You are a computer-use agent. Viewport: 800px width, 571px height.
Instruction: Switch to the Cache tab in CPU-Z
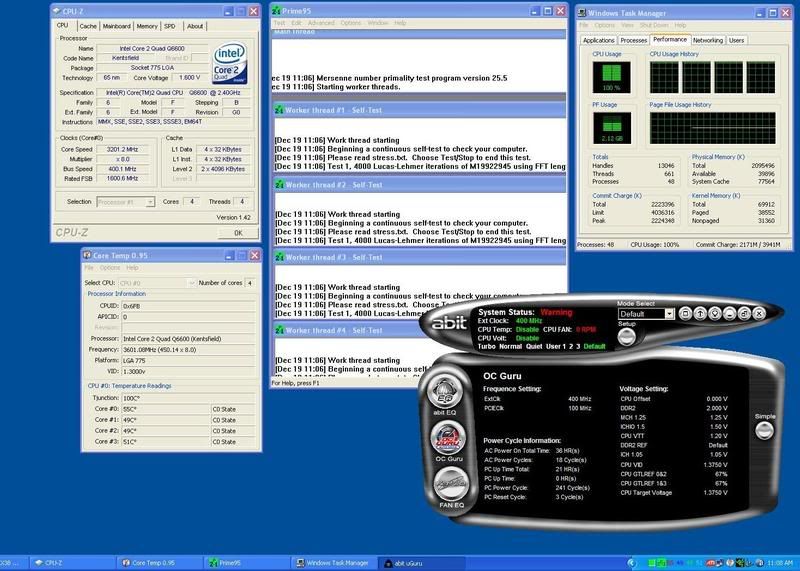[x=88, y=26]
